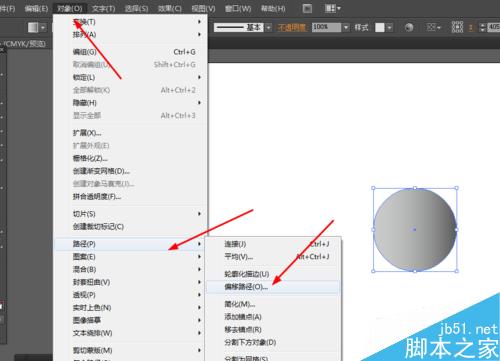Expand the opacity percentage dropdown arrow
The height and width of the screenshot is (361, 500).
346,27
